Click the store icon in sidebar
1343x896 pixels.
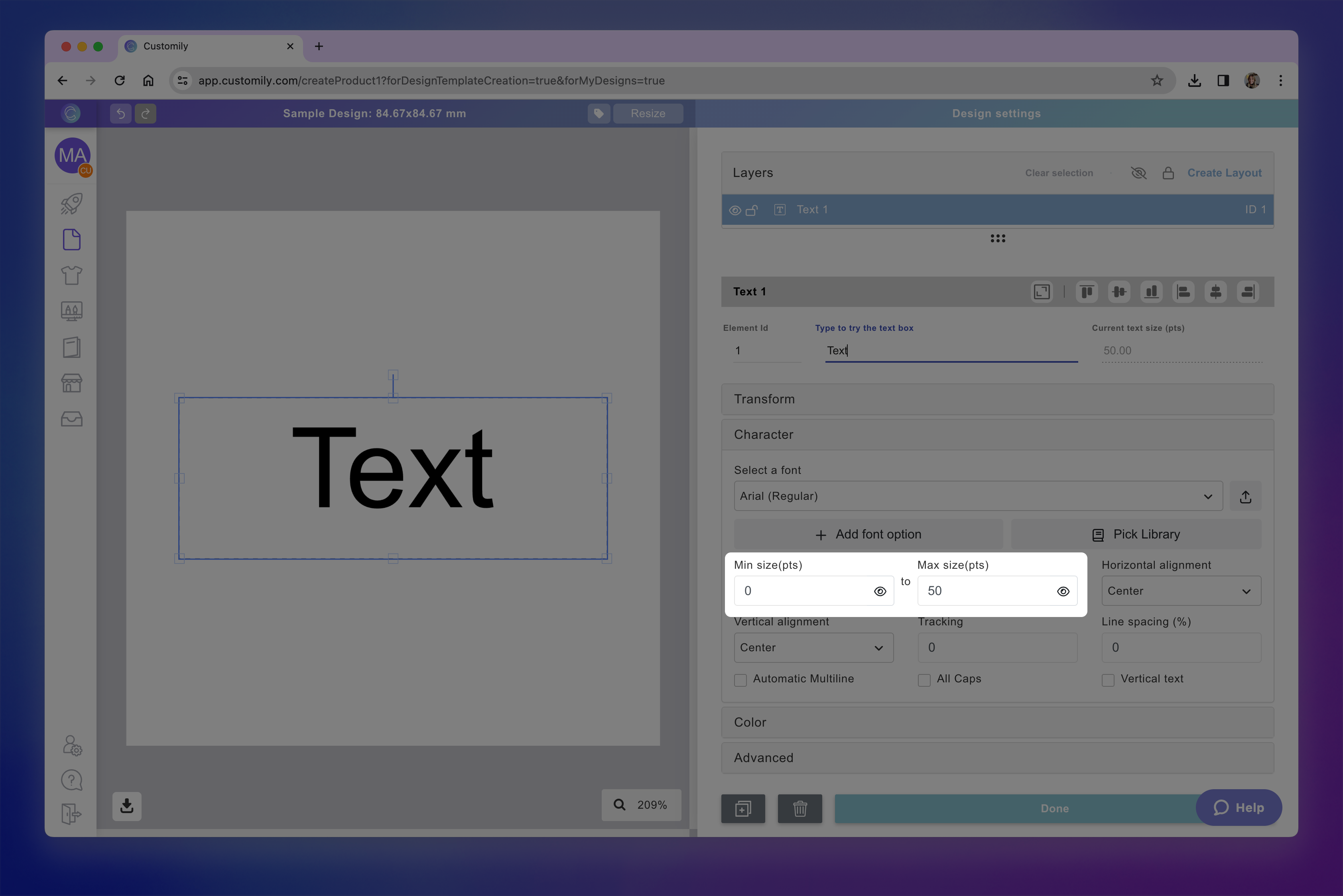pos(71,383)
